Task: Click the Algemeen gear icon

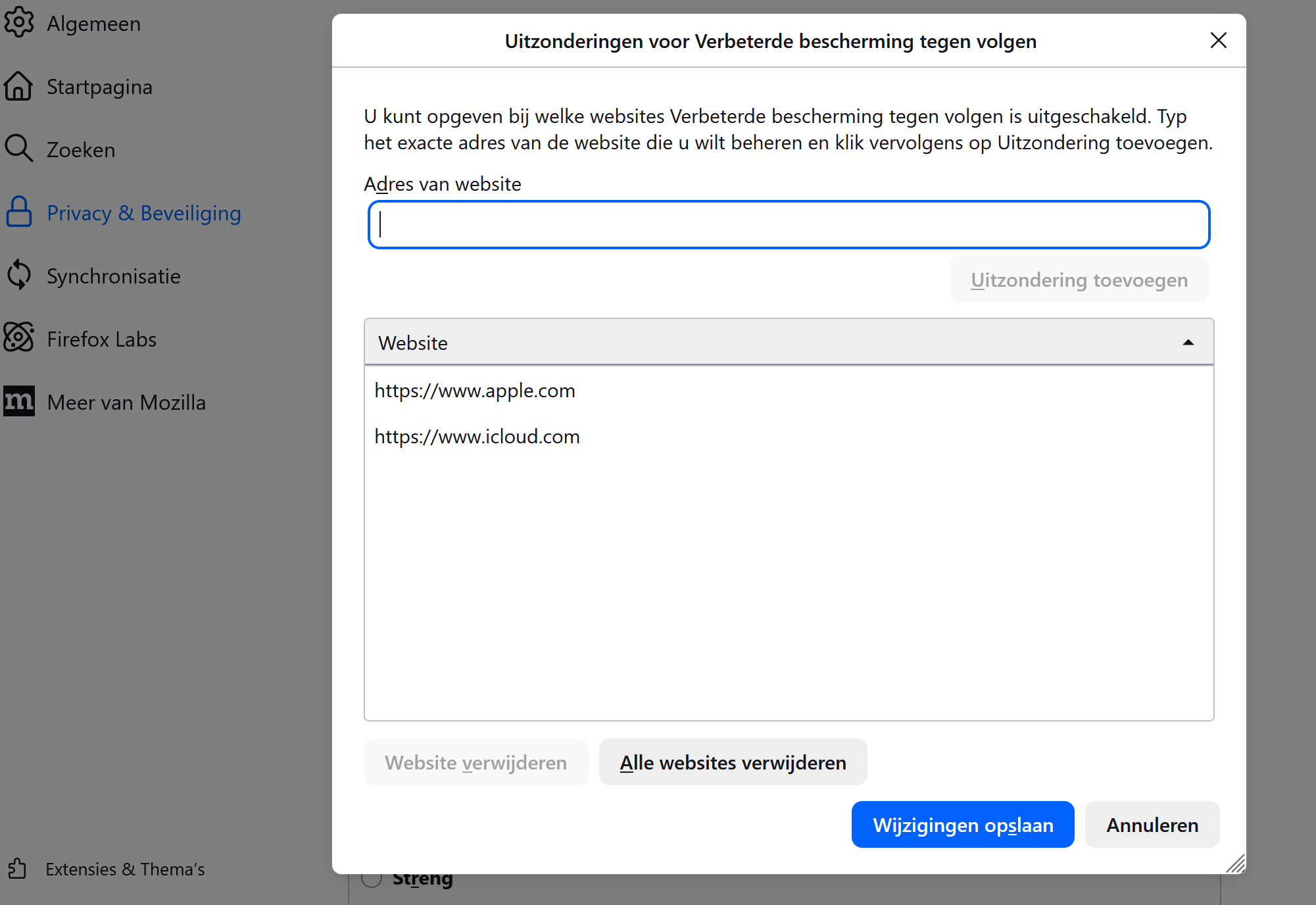Action: click(x=18, y=23)
